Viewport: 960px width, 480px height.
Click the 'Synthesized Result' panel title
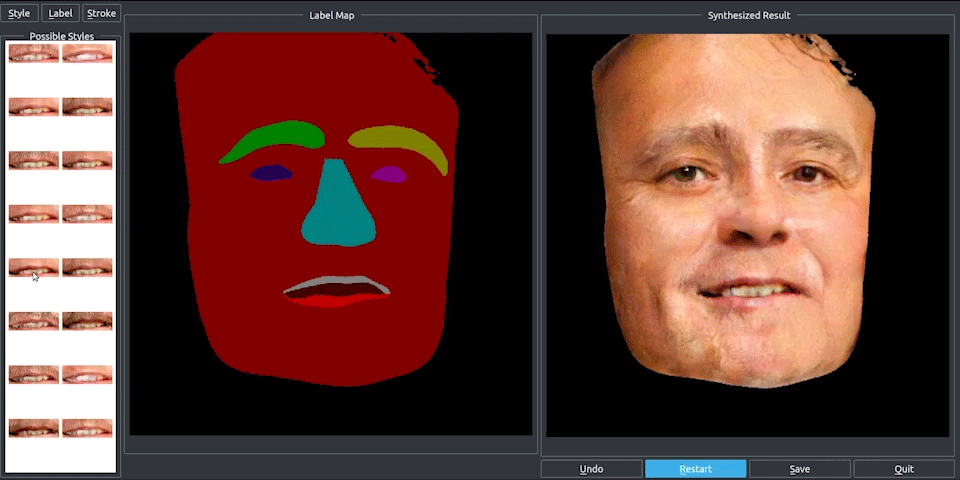coord(749,15)
